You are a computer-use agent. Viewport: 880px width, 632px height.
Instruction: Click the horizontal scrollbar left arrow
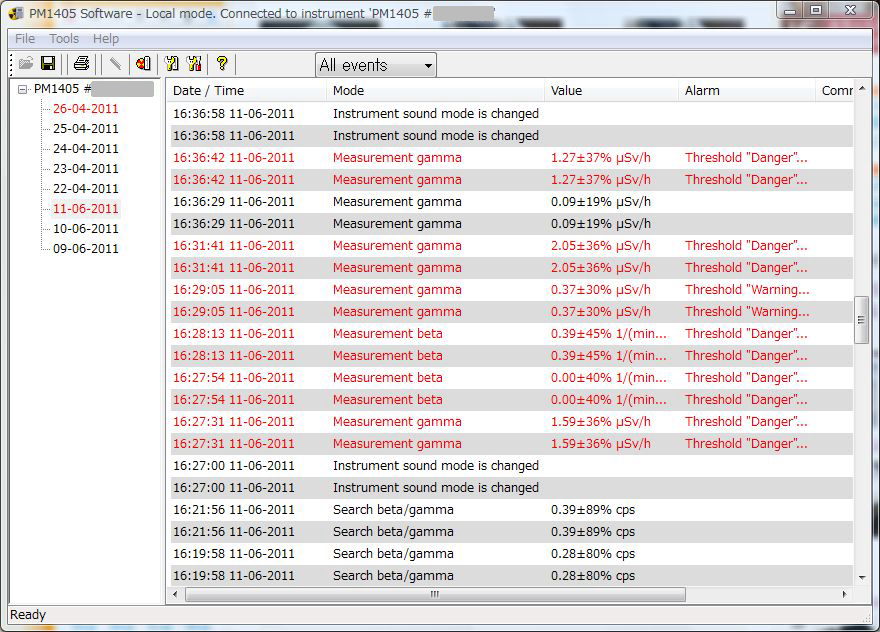pos(175,594)
